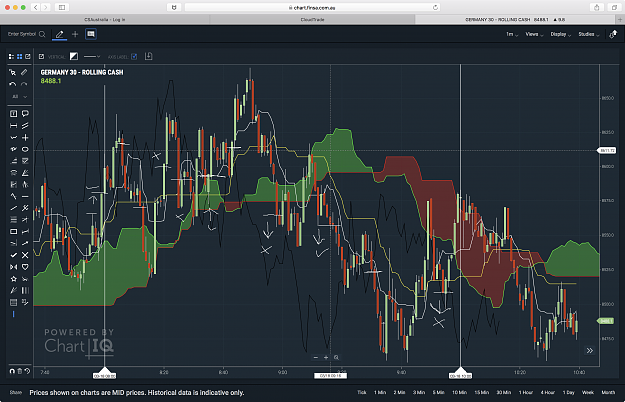Toggle the Axis Label checkbox
The height and width of the screenshot is (402, 625).
(x=134, y=57)
